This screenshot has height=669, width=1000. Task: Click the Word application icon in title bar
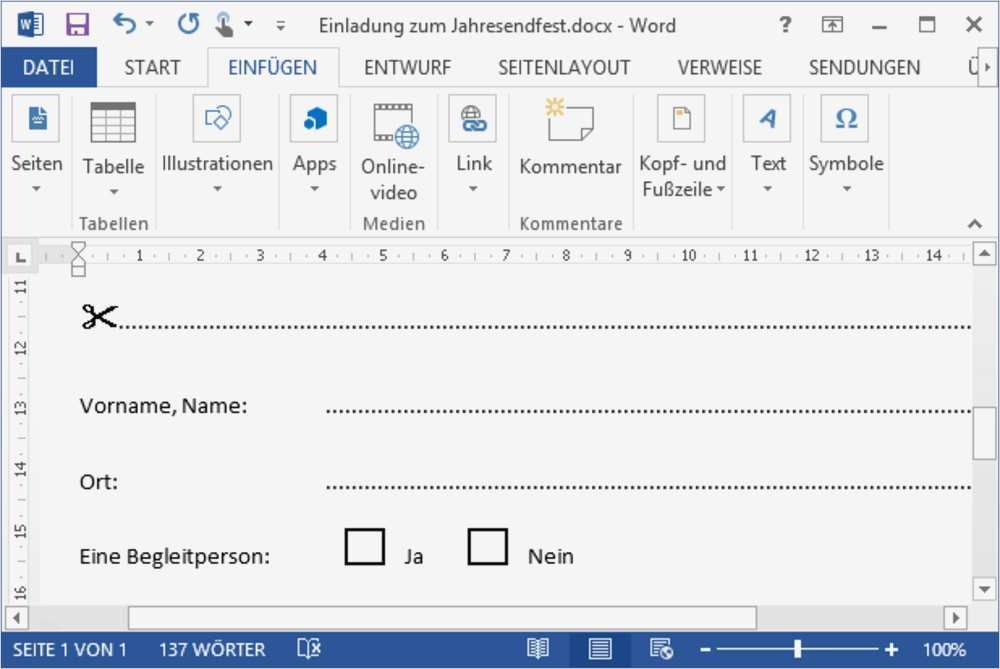tap(30, 25)
